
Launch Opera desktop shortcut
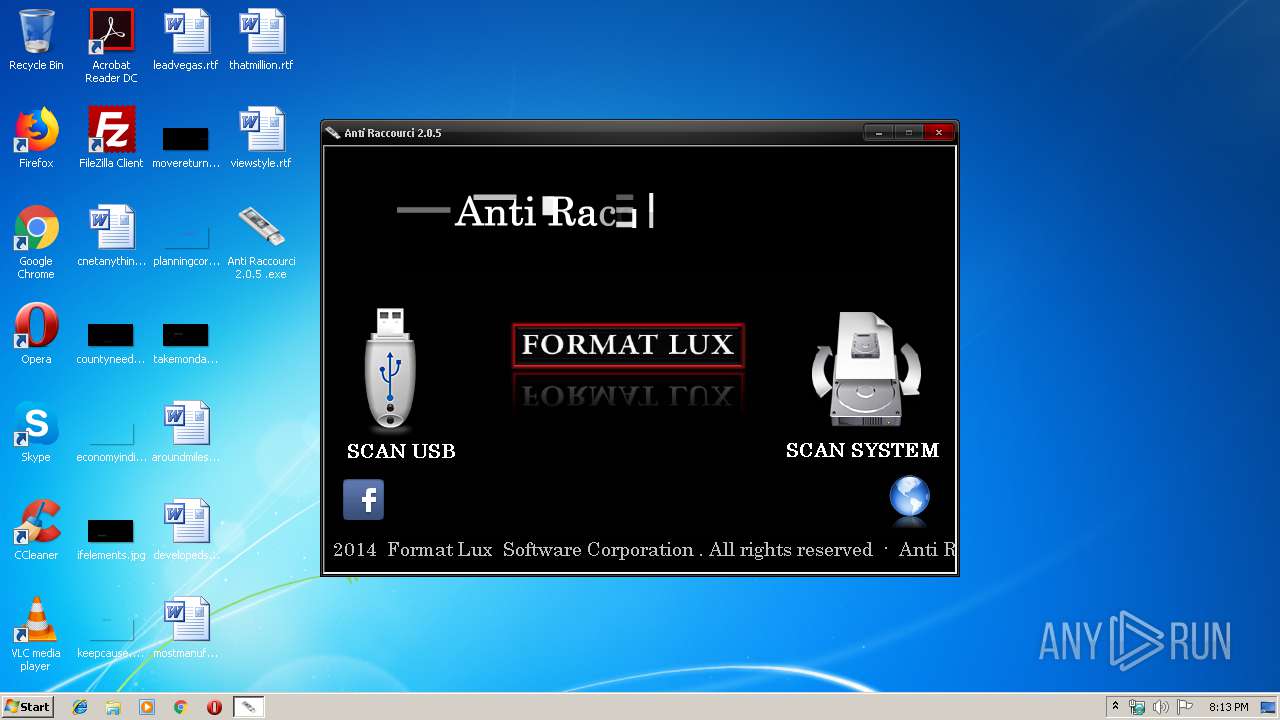[36, 334]
